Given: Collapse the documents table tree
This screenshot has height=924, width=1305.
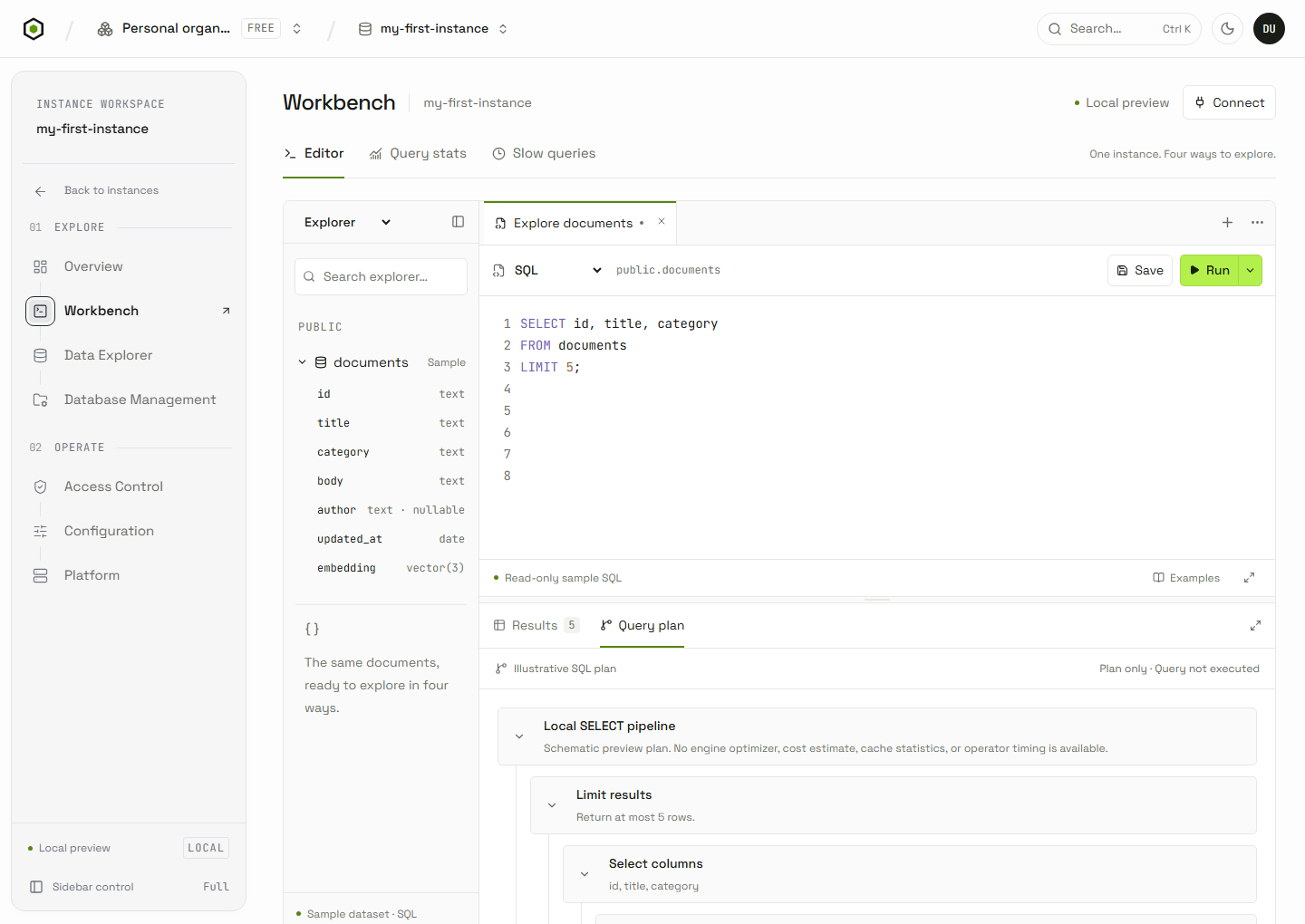Looking at the screenshot, I should [303, 362].
